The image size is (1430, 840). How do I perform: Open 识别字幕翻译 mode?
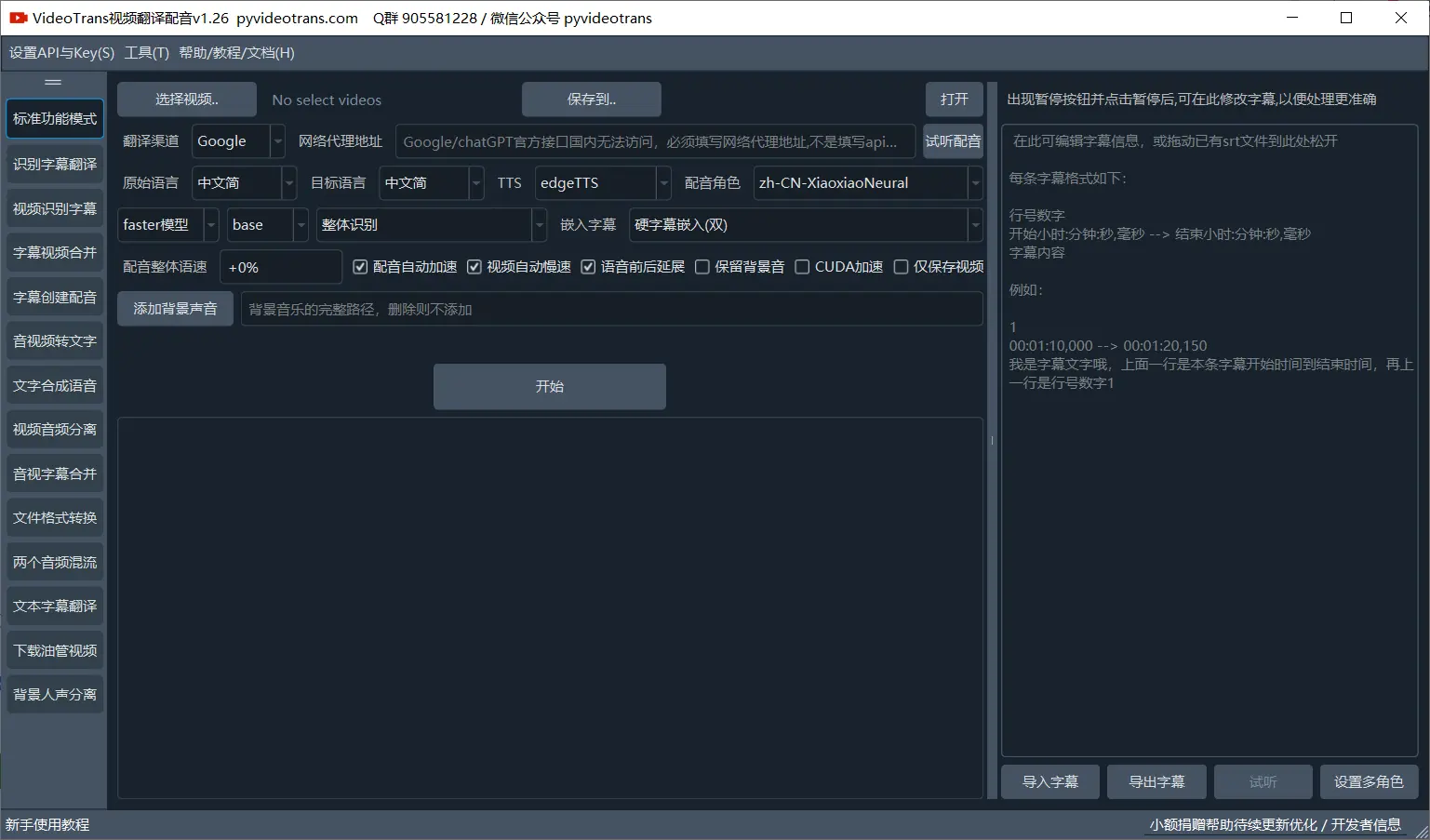pyautogui.click(x=55, y=165)
